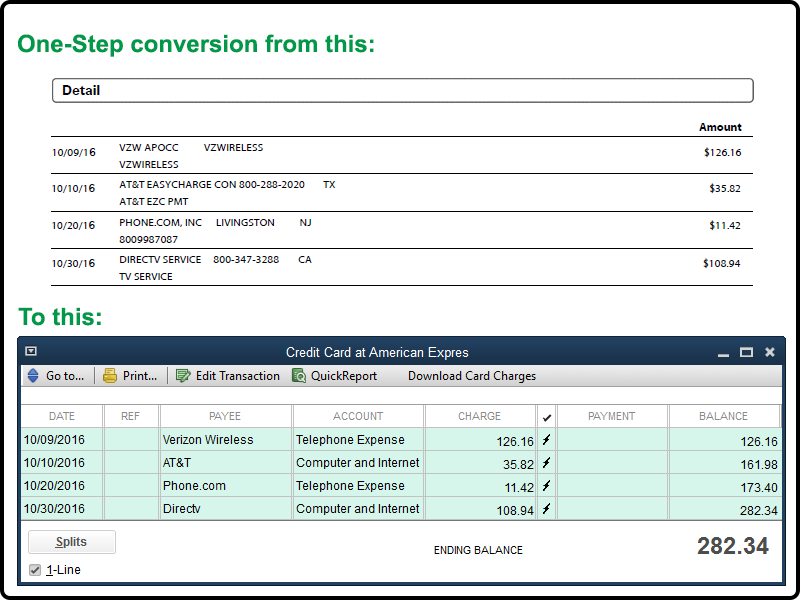Open the register window system menu icon
This screenshot has height=600, width=800.
tap(31, 351)
